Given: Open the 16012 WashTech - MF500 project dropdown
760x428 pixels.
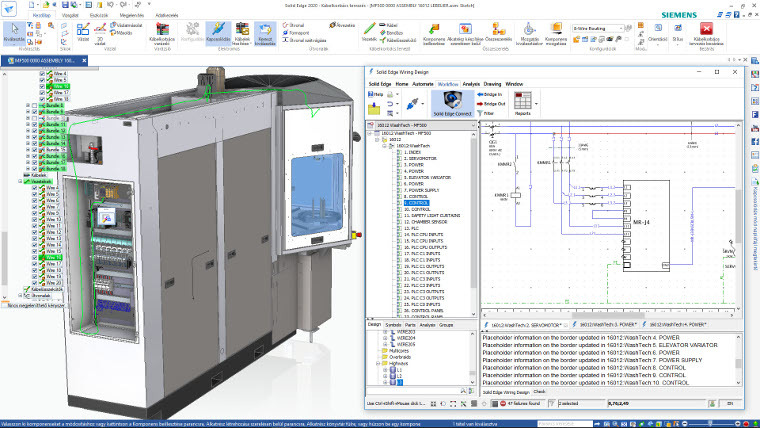Looking at the screenshot, I should point(473,126).
